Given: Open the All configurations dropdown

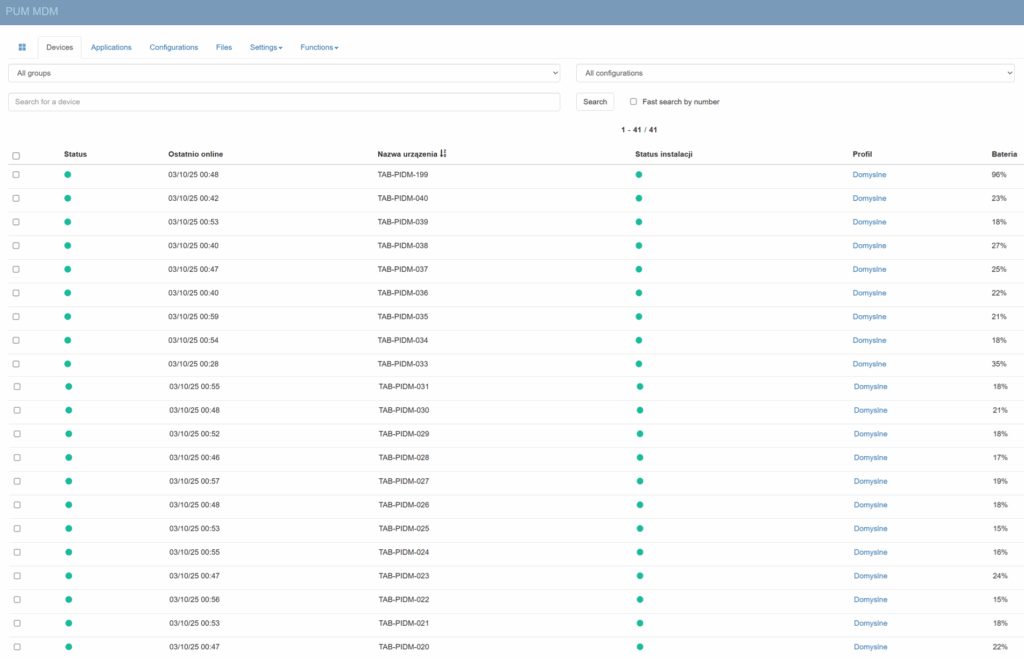Looking at the screenshot, I should click(x=795, y=73).
